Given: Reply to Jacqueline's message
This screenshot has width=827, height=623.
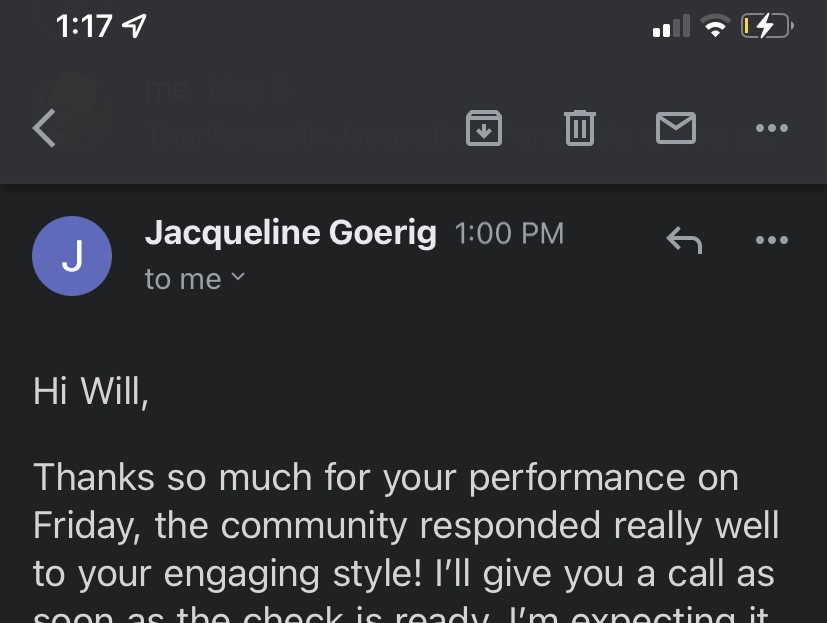Looking at the screenshot, I should coord(684,239).
